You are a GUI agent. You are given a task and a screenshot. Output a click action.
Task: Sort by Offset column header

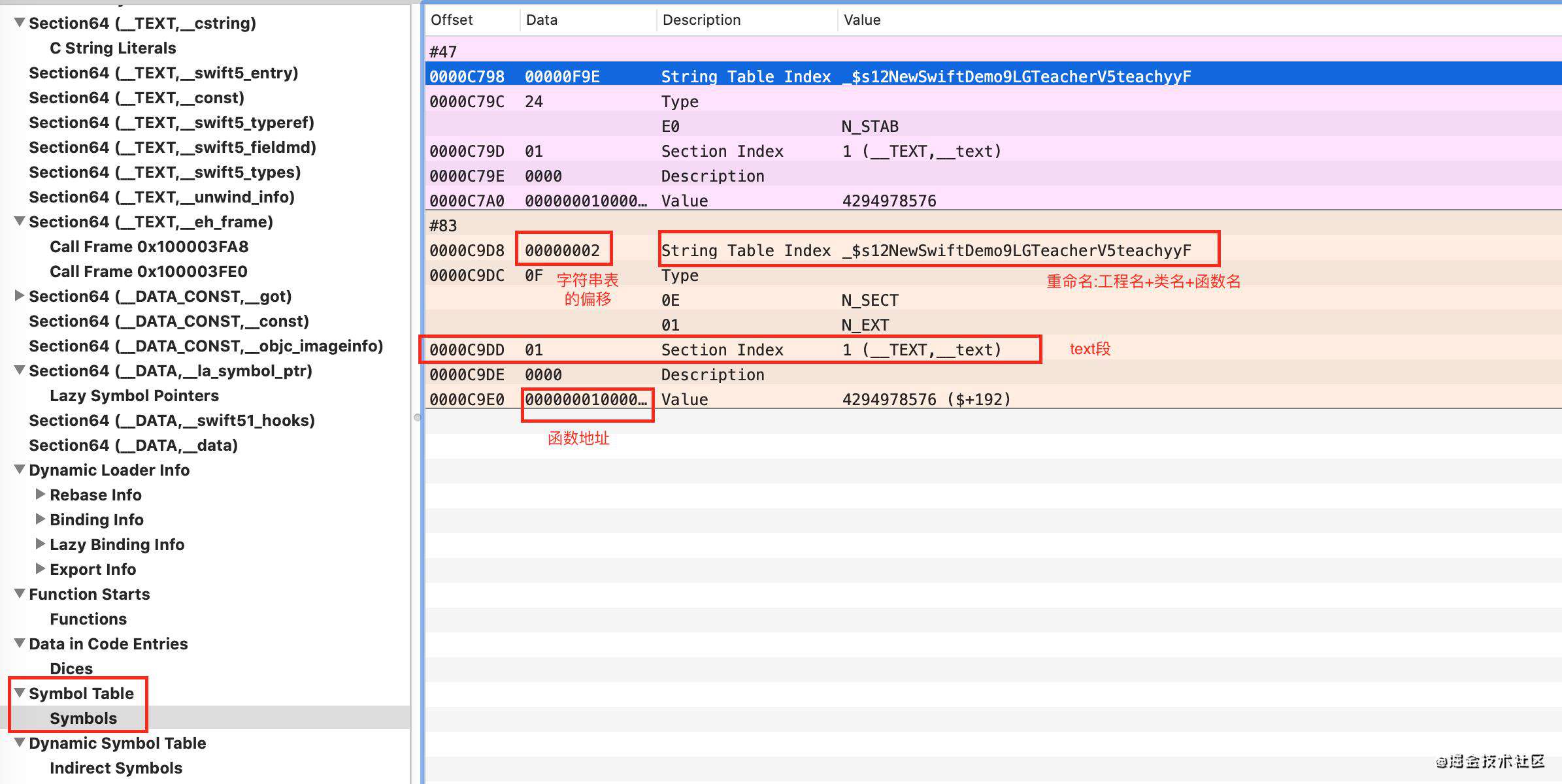click(x=452, y=20)
